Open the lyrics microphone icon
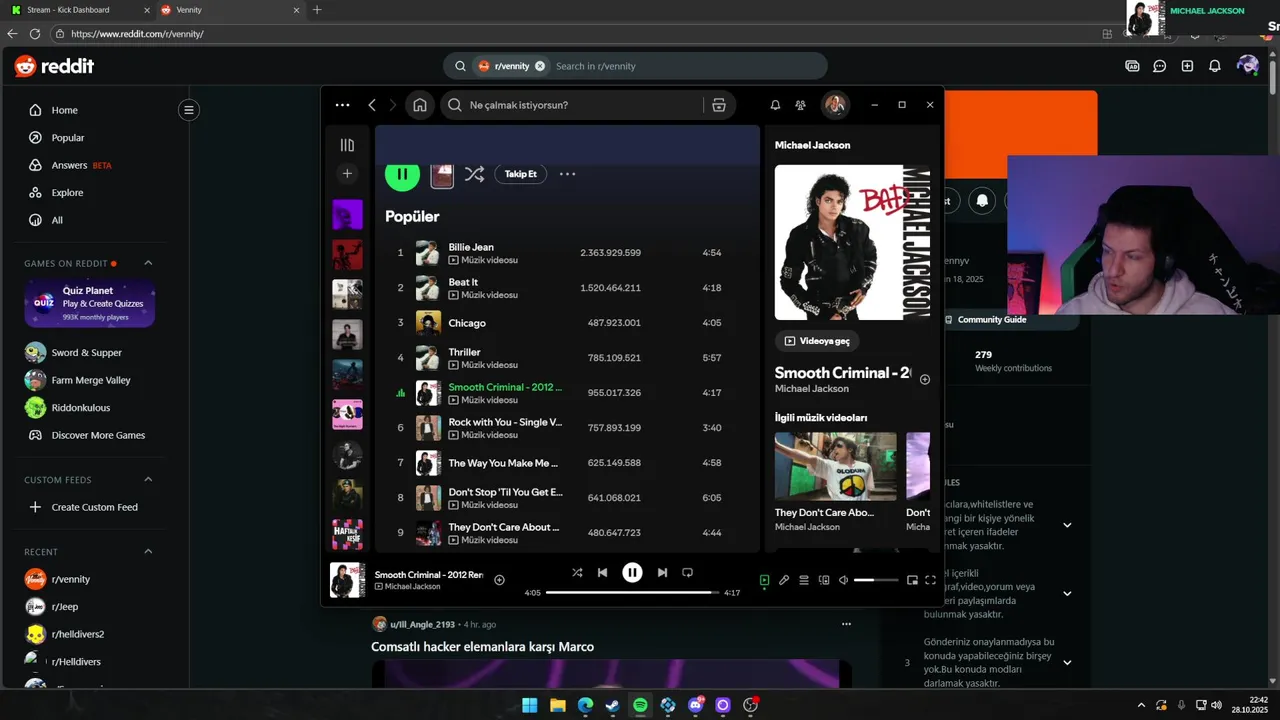1280x720 pixels. (x=784, y=580)
